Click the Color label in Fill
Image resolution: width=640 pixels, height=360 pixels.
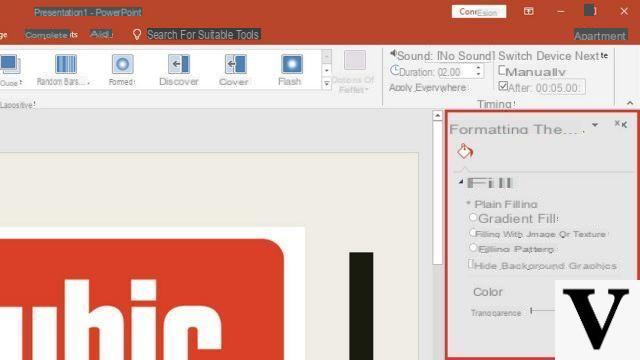(x=488, y=292)
